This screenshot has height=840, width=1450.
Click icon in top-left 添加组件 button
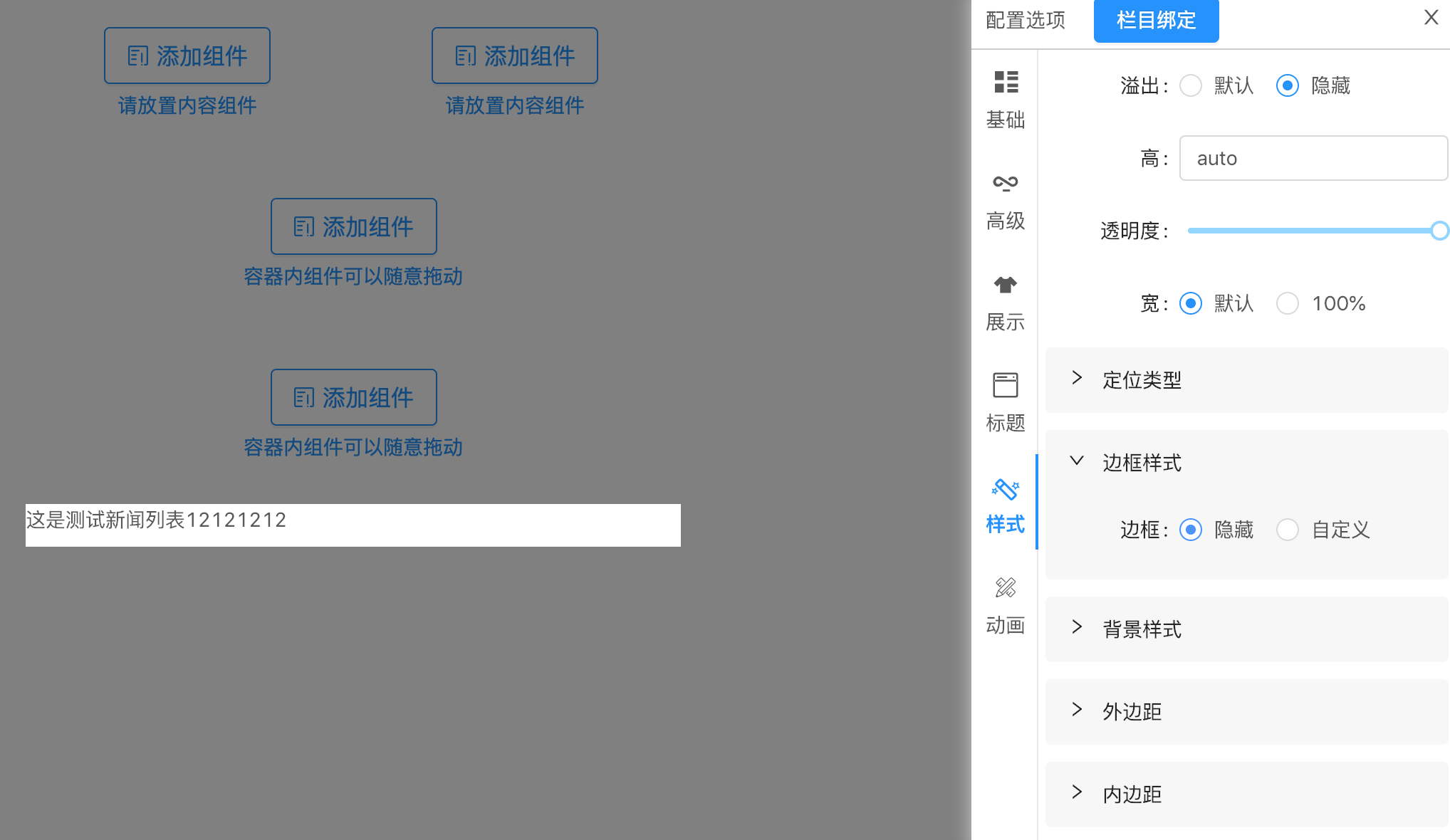[x=138, y=56]
